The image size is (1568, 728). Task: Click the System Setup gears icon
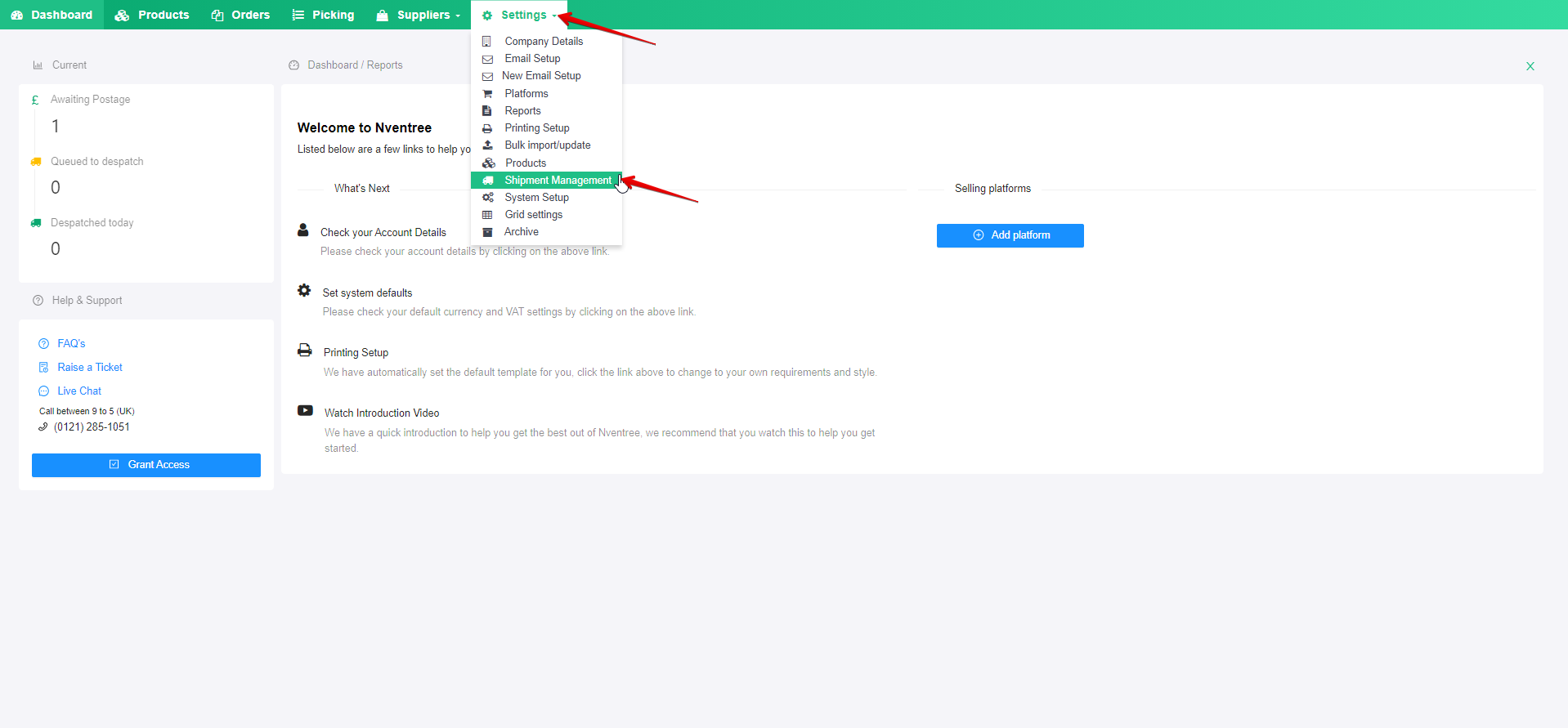(x=488, y=197)
